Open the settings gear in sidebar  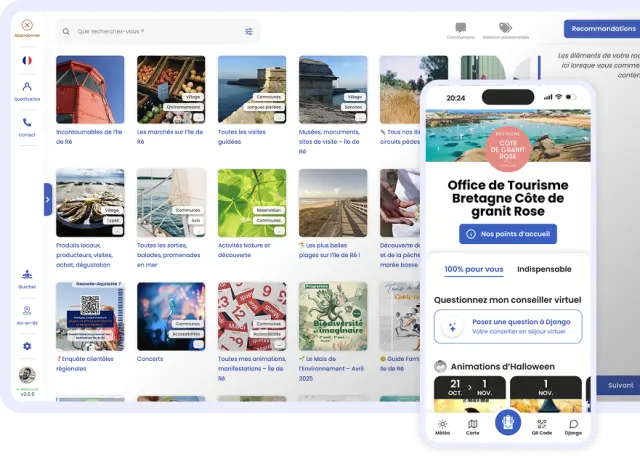(27, 346)
